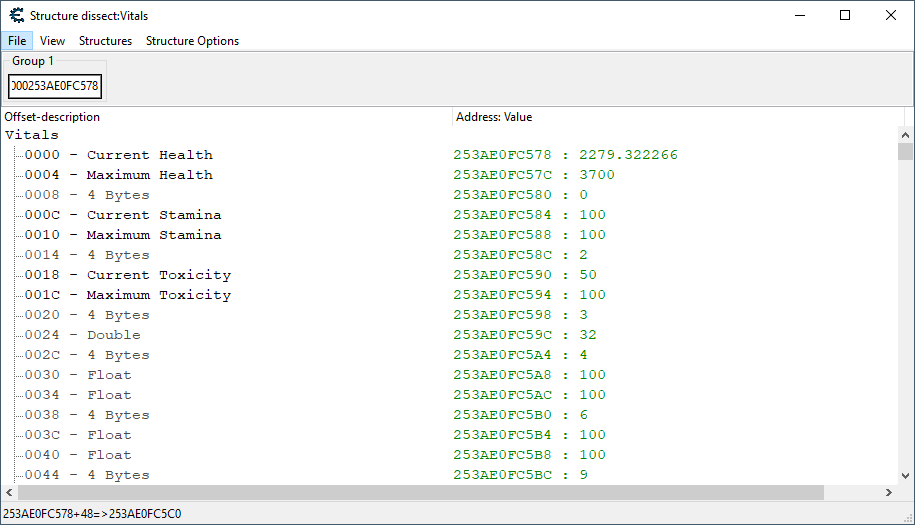Image resolution: width=915 pixels, height=525 pixels.
Task: Click the horizontal scrollbar left arrow
Action: (9, 493)
